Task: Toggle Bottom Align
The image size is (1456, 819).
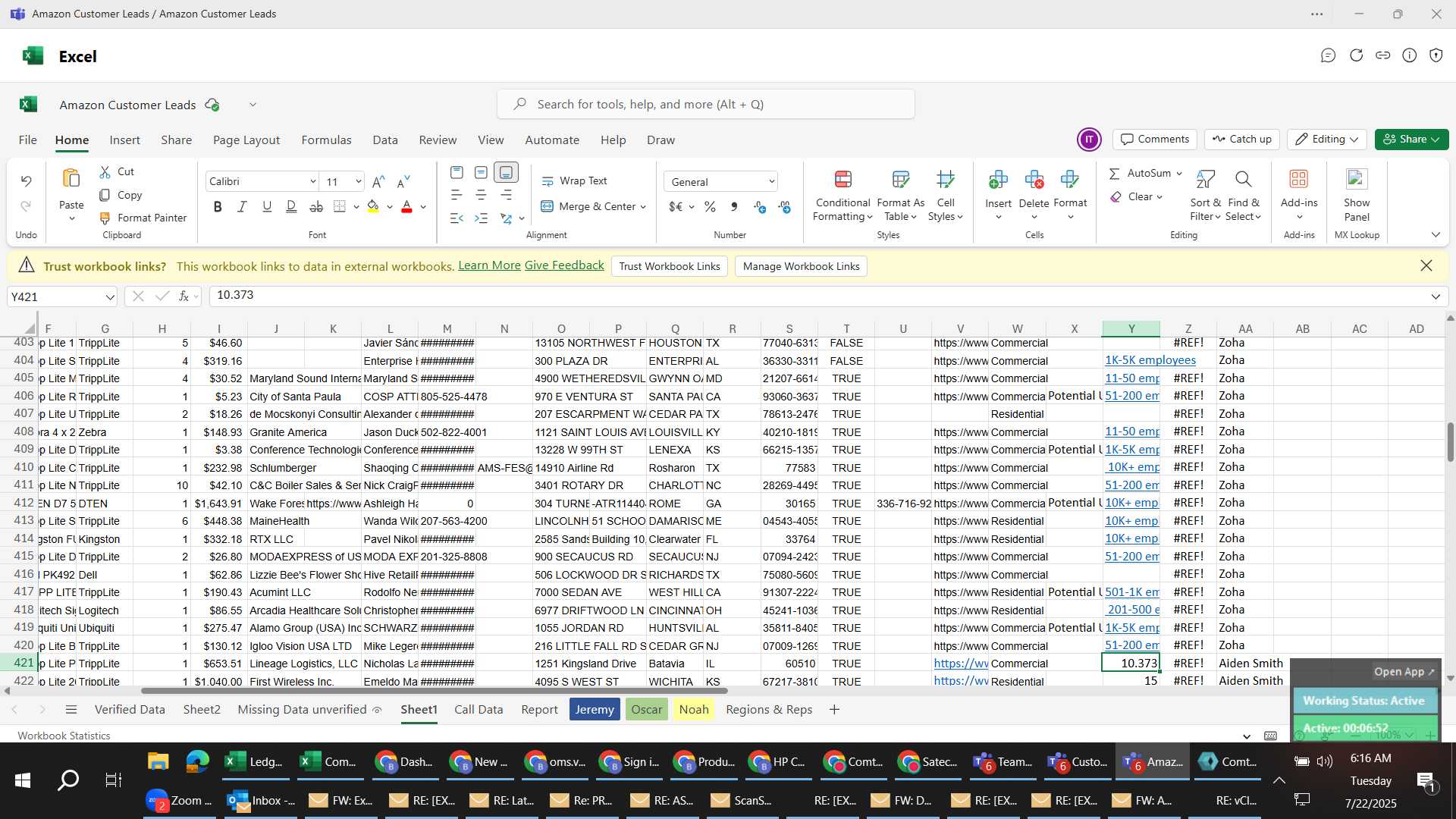Action: pos(506,172)
